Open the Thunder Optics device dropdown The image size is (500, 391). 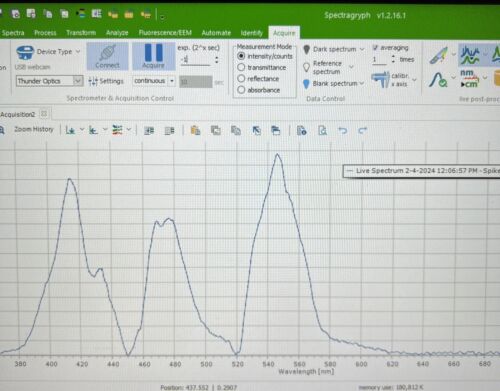point(78,81)
